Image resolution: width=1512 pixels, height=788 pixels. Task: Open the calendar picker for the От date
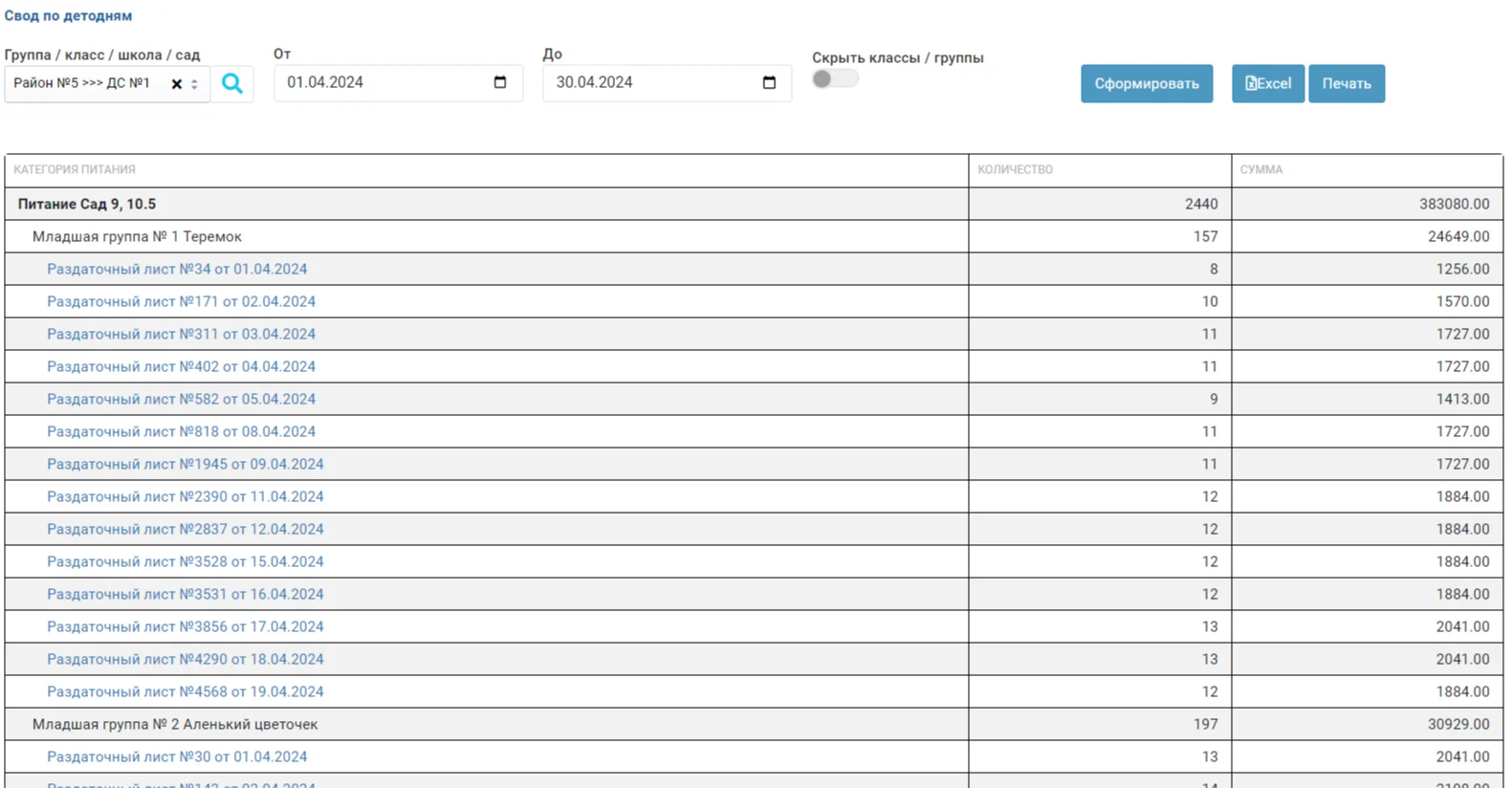click(x=500, y=82)
